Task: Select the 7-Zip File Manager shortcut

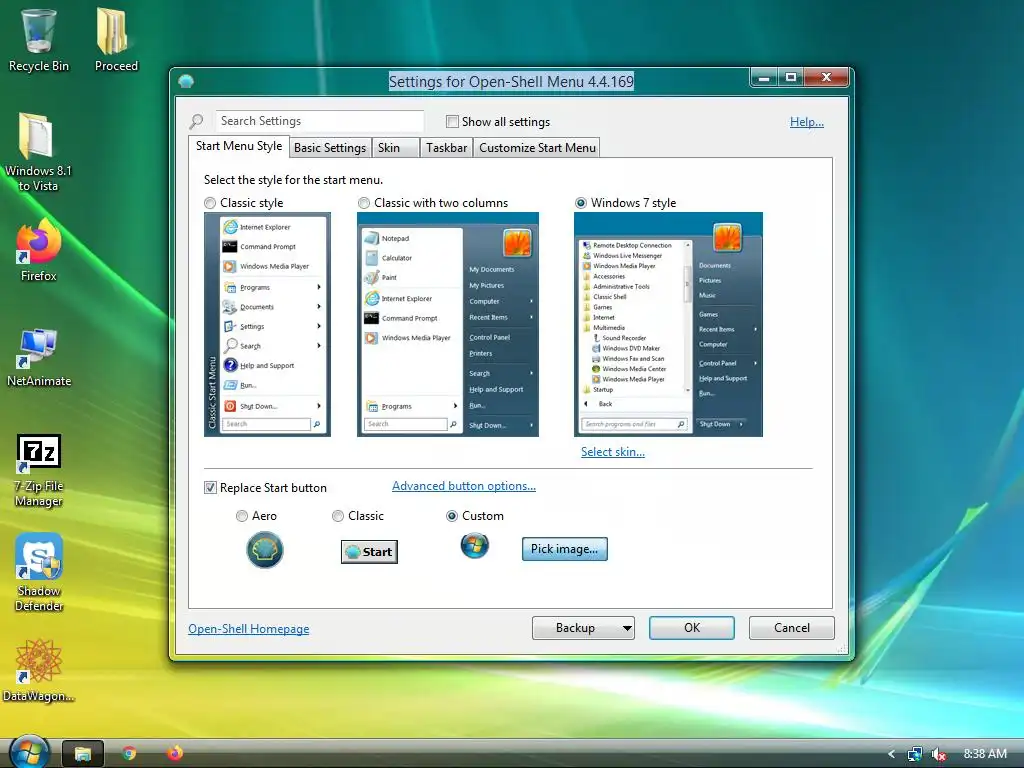Action: 39,470
